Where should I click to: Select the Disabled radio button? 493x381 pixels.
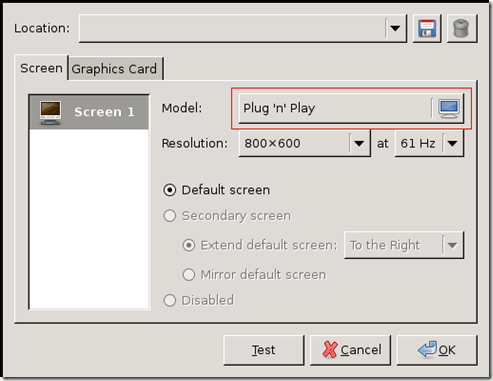click(x=170, y=300)
